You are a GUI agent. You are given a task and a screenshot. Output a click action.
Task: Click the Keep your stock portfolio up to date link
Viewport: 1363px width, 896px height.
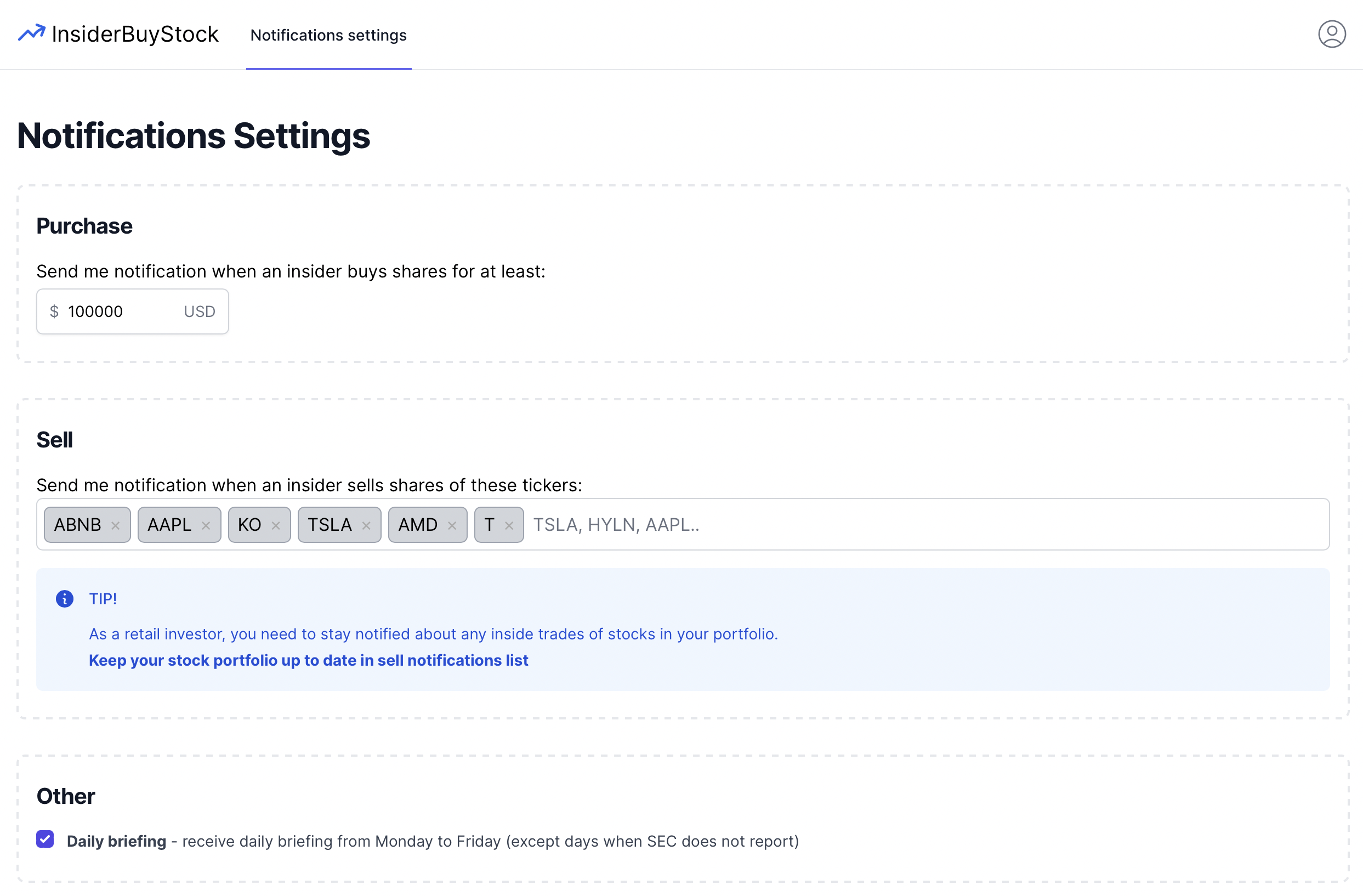click(x=308, y=660)
